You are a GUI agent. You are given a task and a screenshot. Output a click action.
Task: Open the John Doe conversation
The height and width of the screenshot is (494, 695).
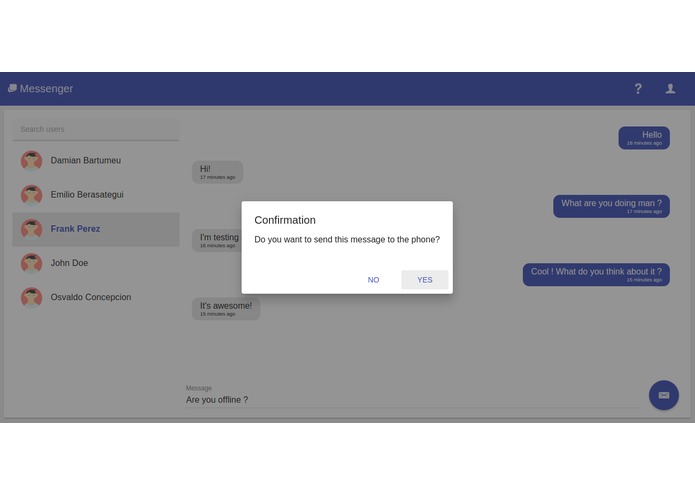click(x=96, y=263)
